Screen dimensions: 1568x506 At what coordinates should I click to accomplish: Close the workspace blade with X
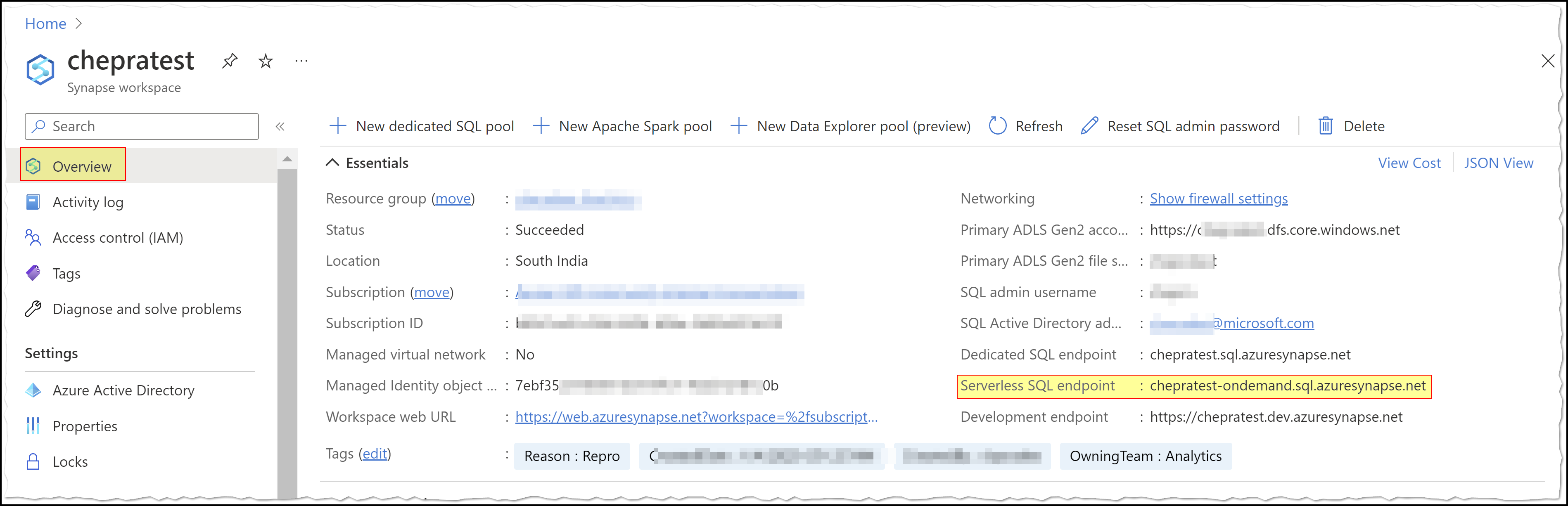point(1547,61)
